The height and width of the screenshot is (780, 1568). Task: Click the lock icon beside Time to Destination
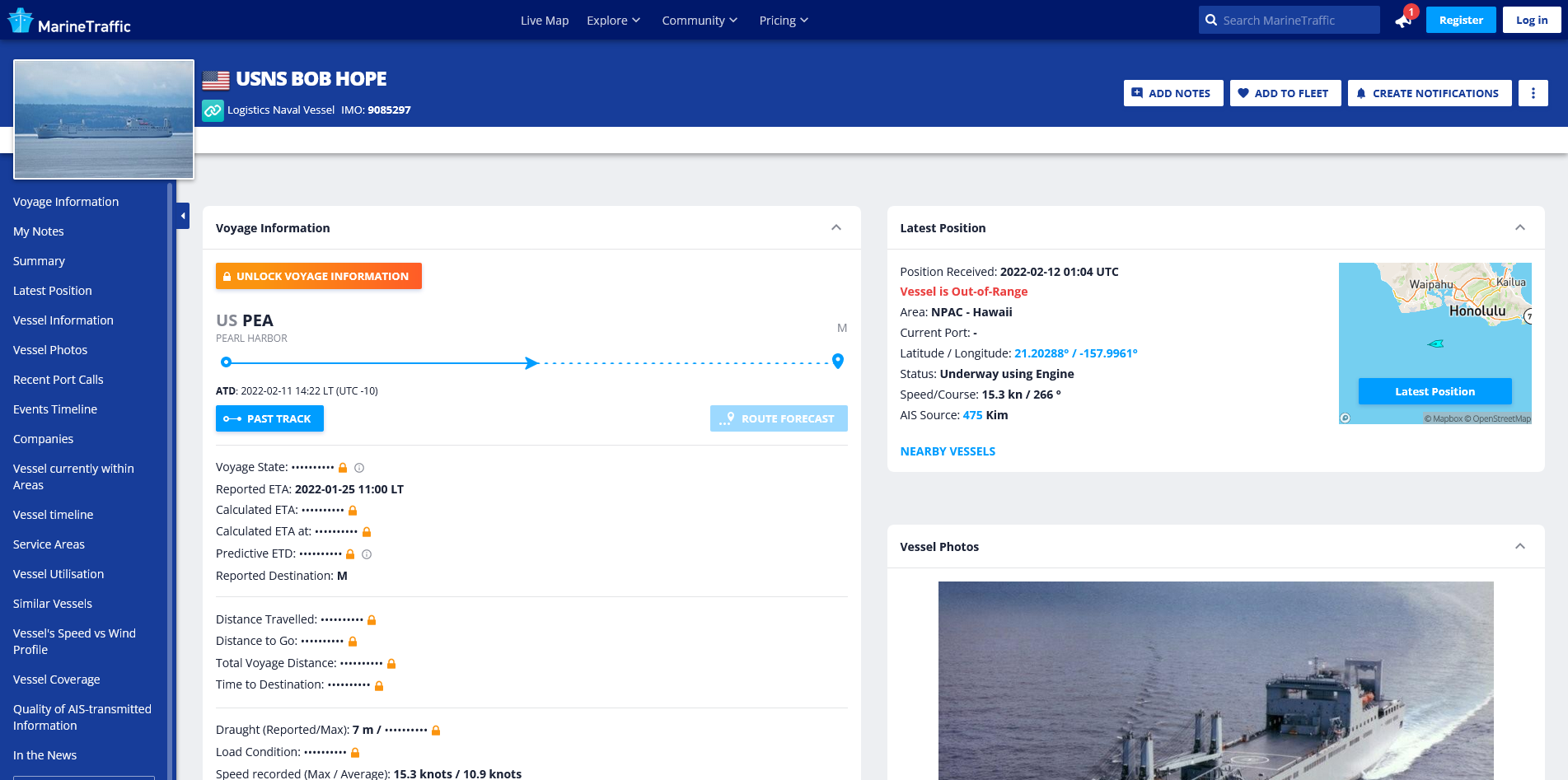click(379, 685)
